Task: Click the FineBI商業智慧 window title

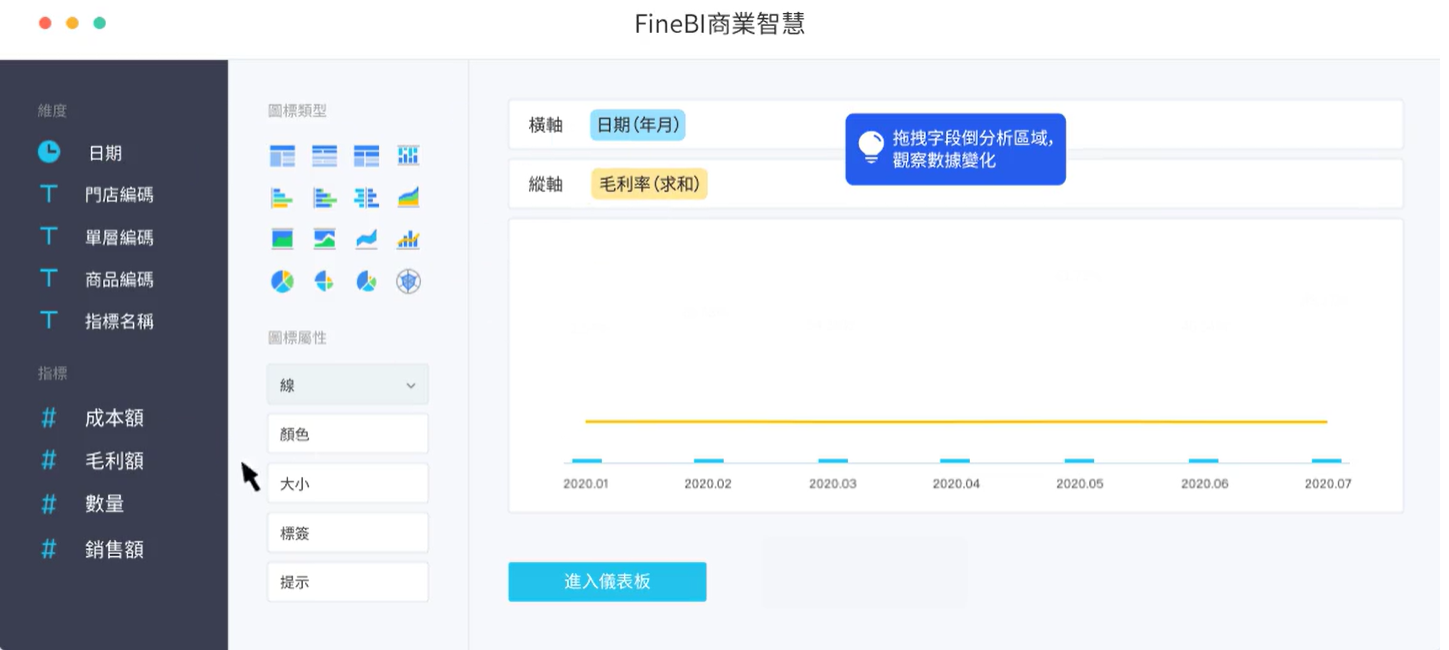Action: coord(720,24)
